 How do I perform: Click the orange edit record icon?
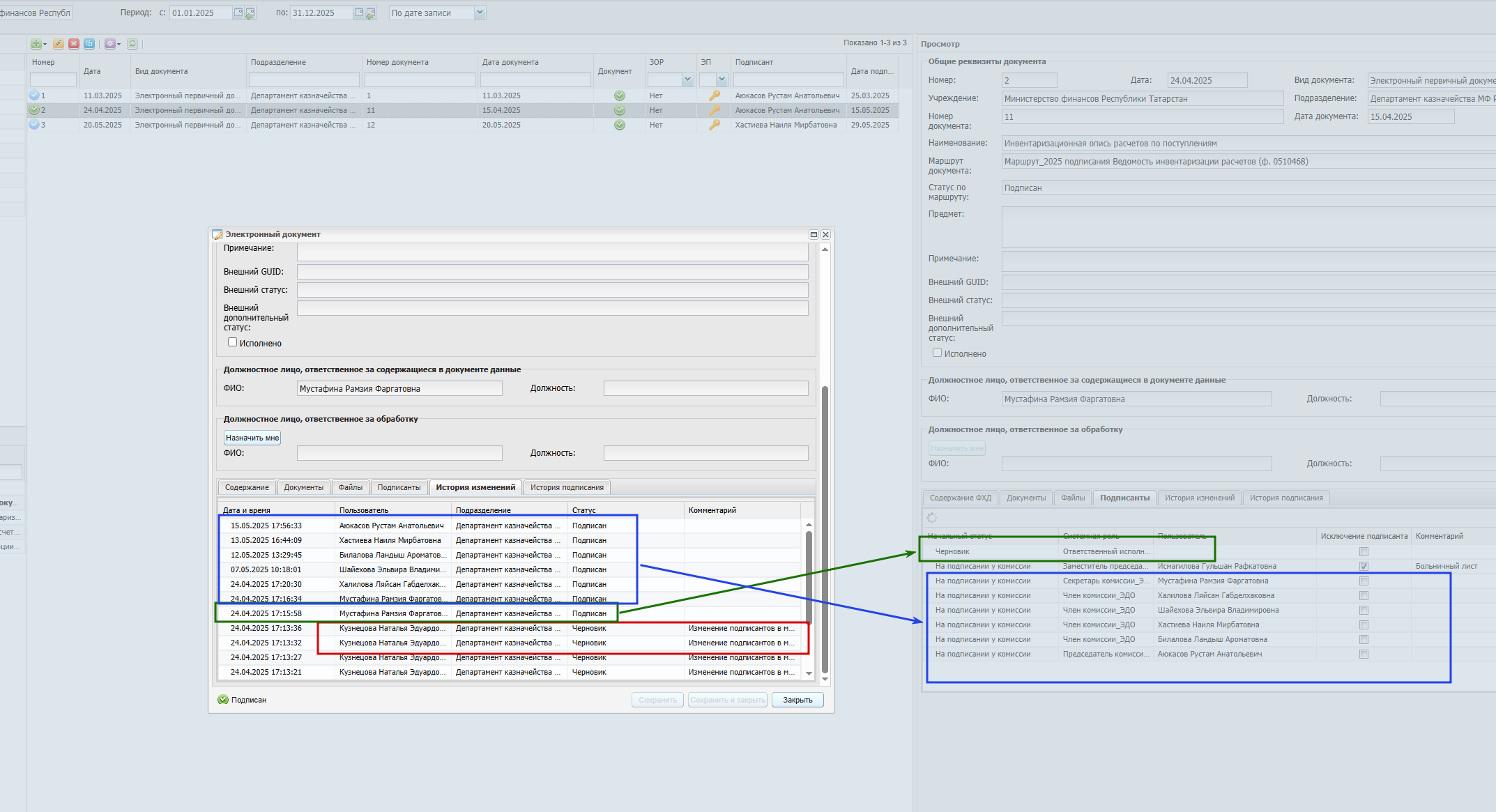(x=59, y=44)
